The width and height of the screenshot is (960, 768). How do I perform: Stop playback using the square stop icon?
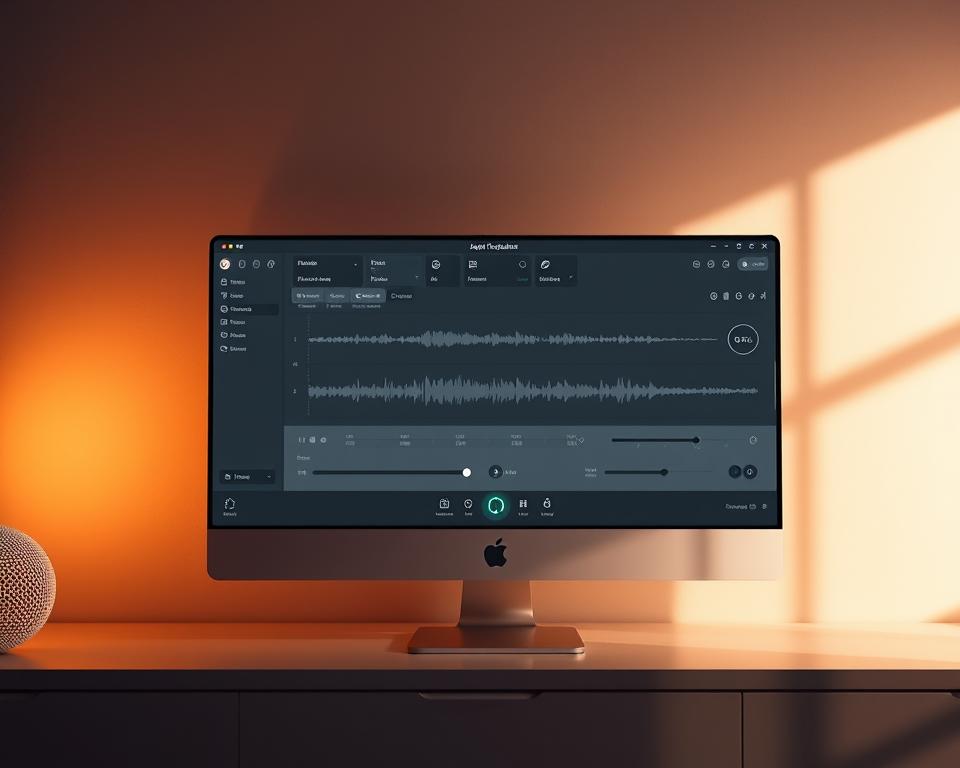coord(312,440)
